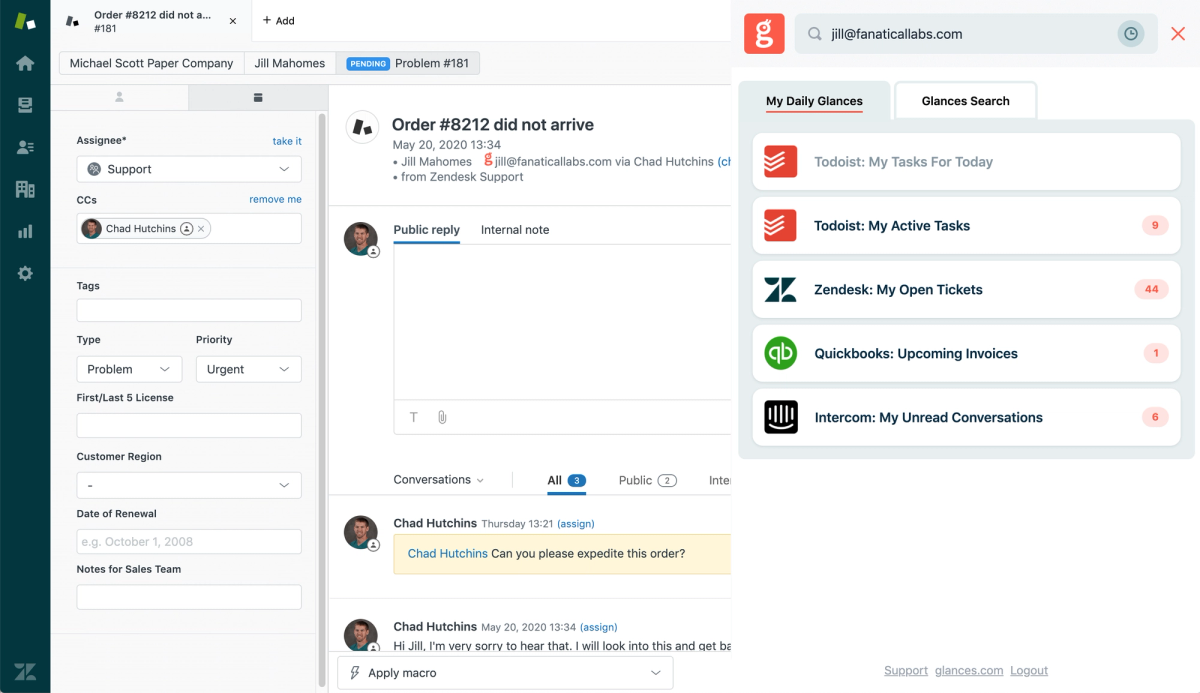Click the clock history icon in search bar
Image resolution: width=1200 pixels, height=693 pixels.
pyautogui.click(x=1130, y=34)
